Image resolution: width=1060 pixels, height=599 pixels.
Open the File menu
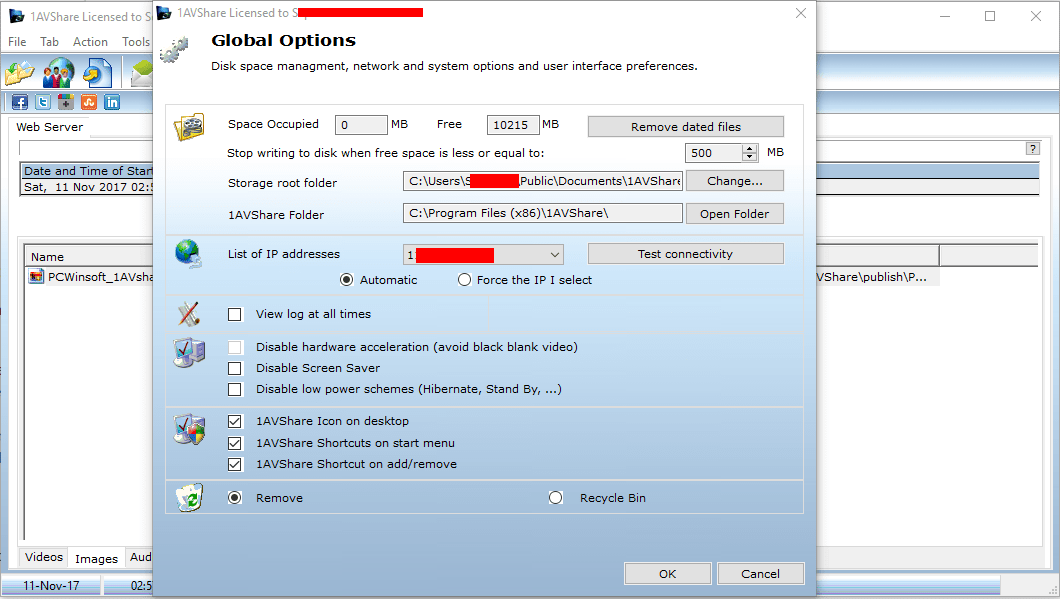pos(17,42)
